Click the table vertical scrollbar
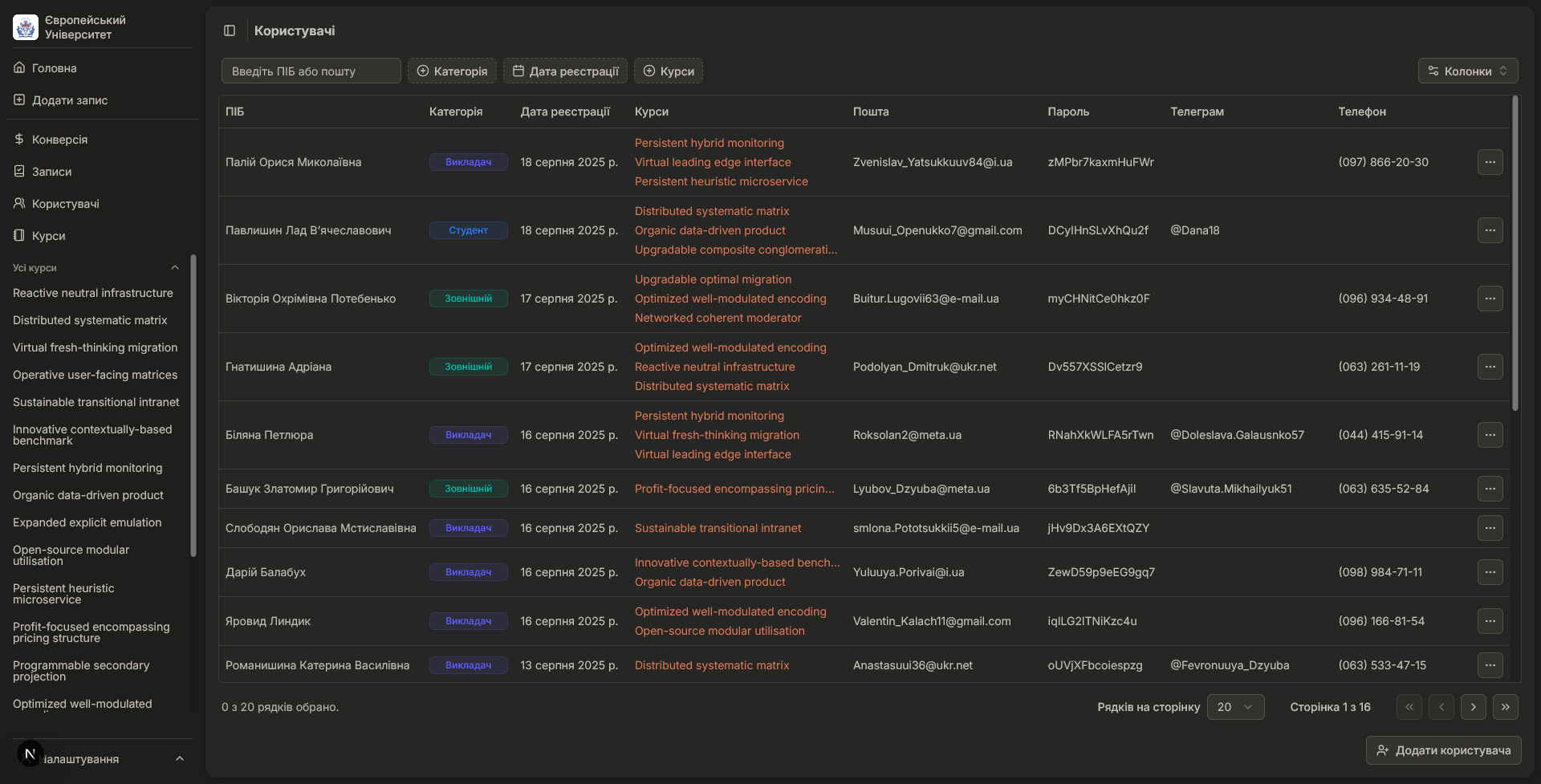 (x=1515, y=254)
